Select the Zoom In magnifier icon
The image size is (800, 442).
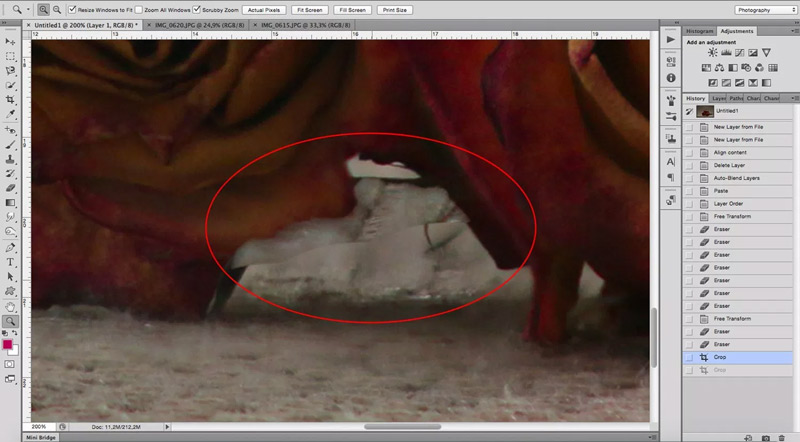(x=44, y=9)
